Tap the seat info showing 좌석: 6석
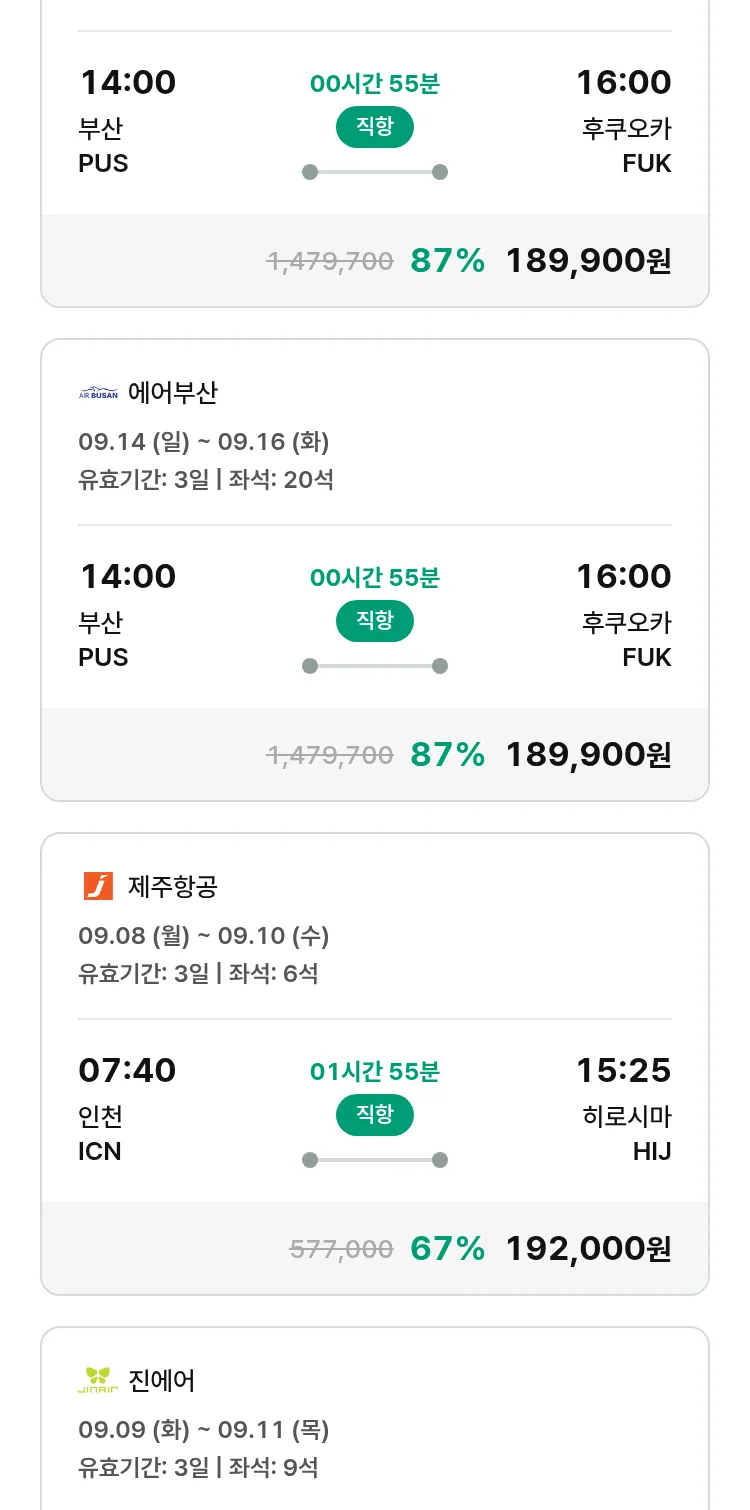750x1510 pixels. click(x=274, y=973)
